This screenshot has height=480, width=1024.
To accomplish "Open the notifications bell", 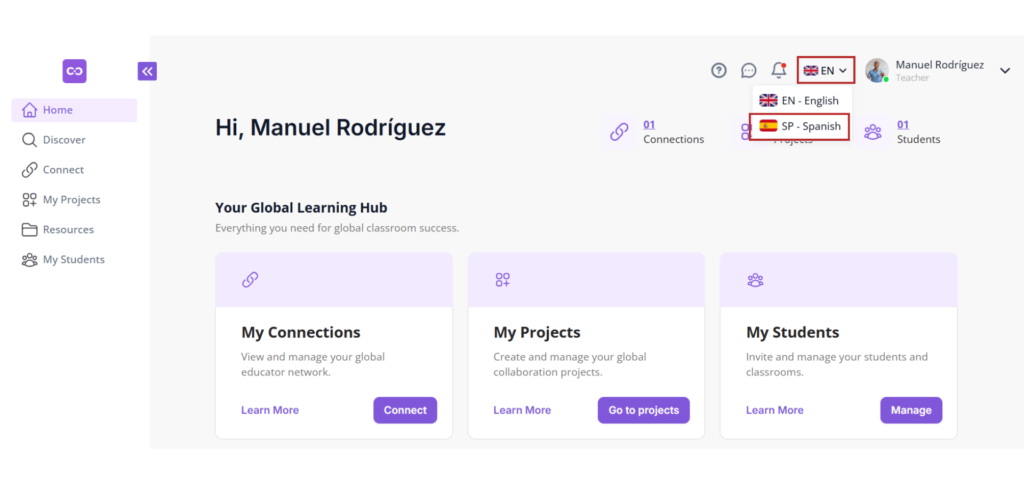I will point(778,70).
